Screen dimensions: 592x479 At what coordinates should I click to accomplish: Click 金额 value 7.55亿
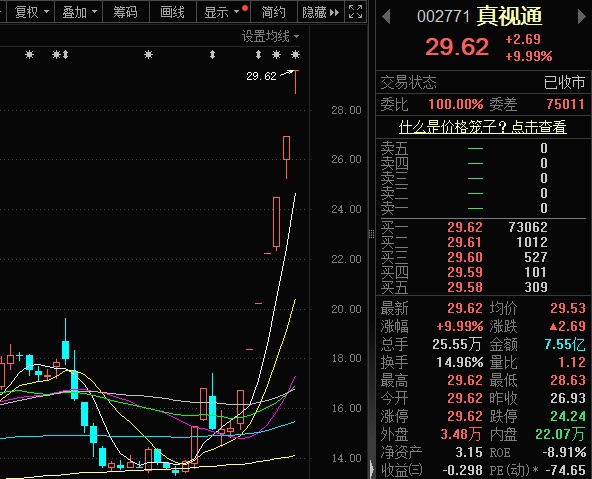point(565,345)
